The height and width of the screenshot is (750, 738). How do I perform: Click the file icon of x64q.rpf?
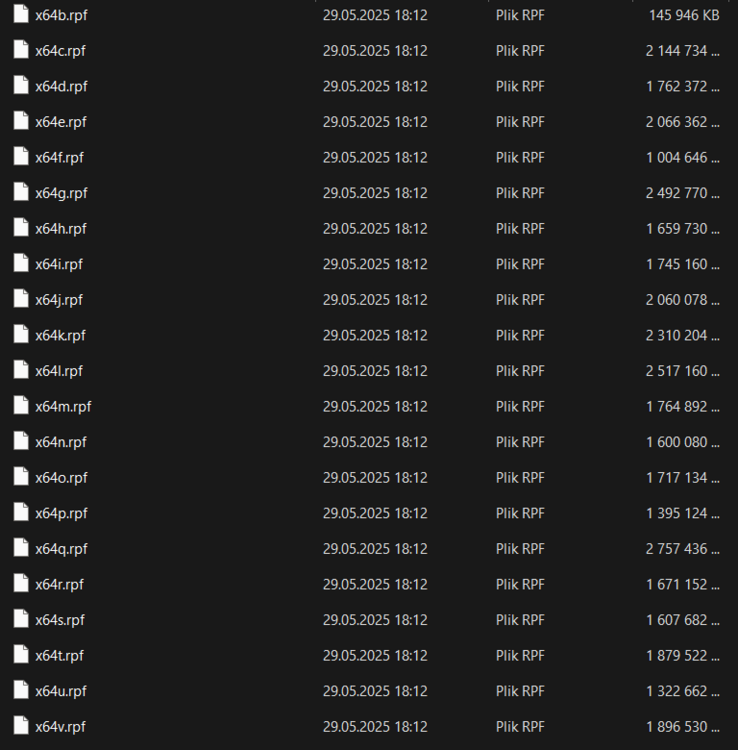pos(21,548)
